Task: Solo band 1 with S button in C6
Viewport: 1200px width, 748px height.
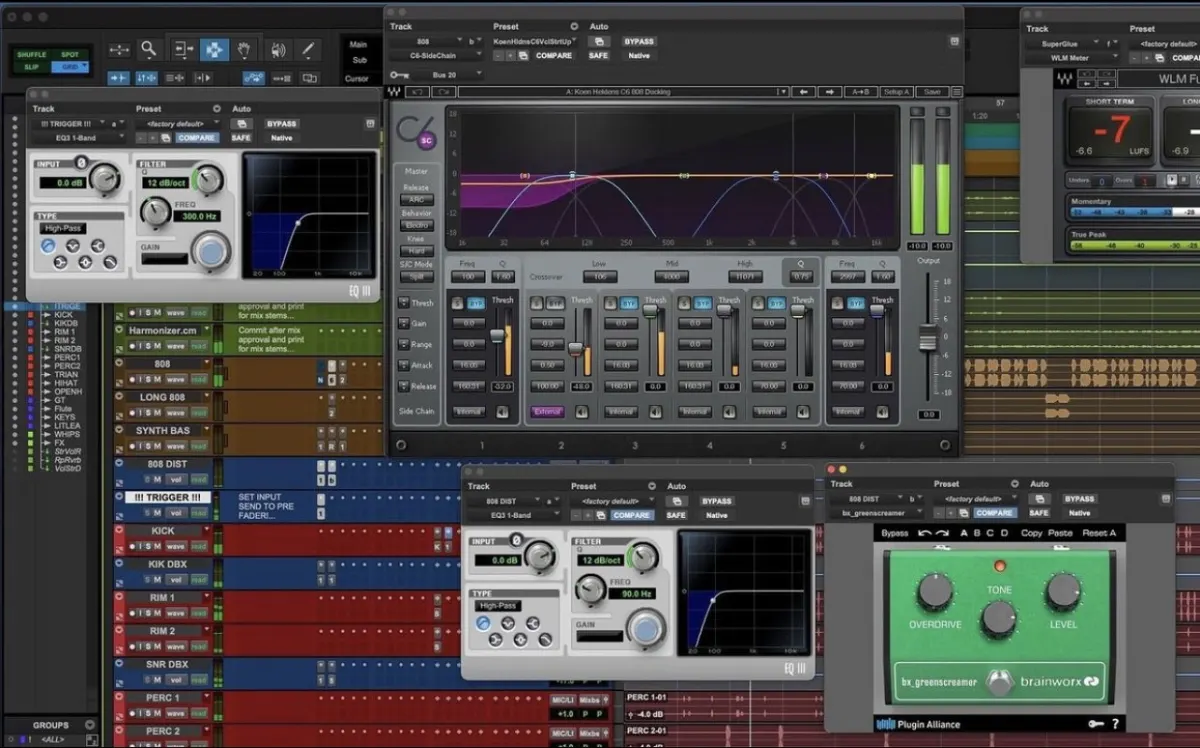Action: point(457,303)
